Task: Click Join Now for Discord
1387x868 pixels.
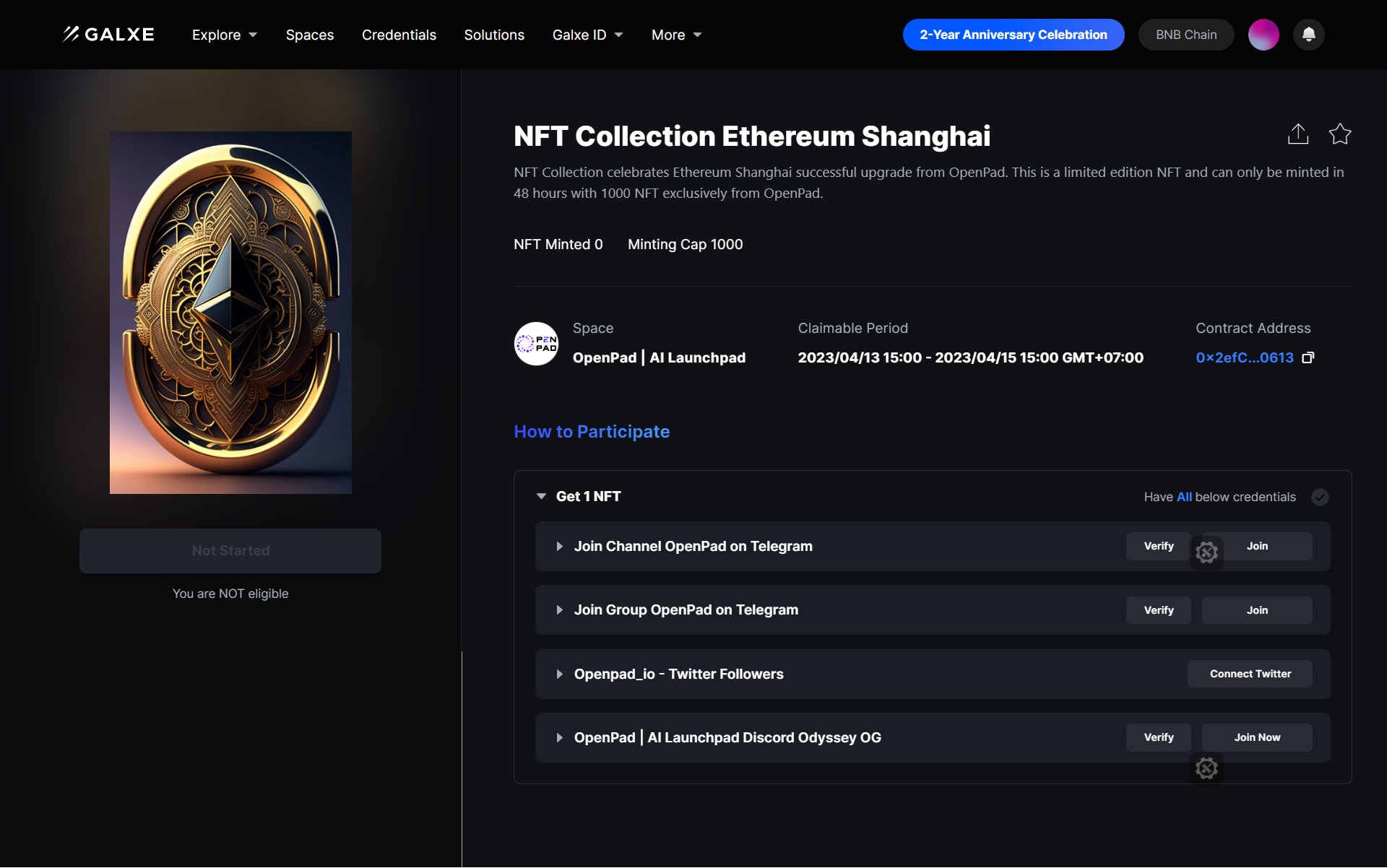Action: (1257, 737)
